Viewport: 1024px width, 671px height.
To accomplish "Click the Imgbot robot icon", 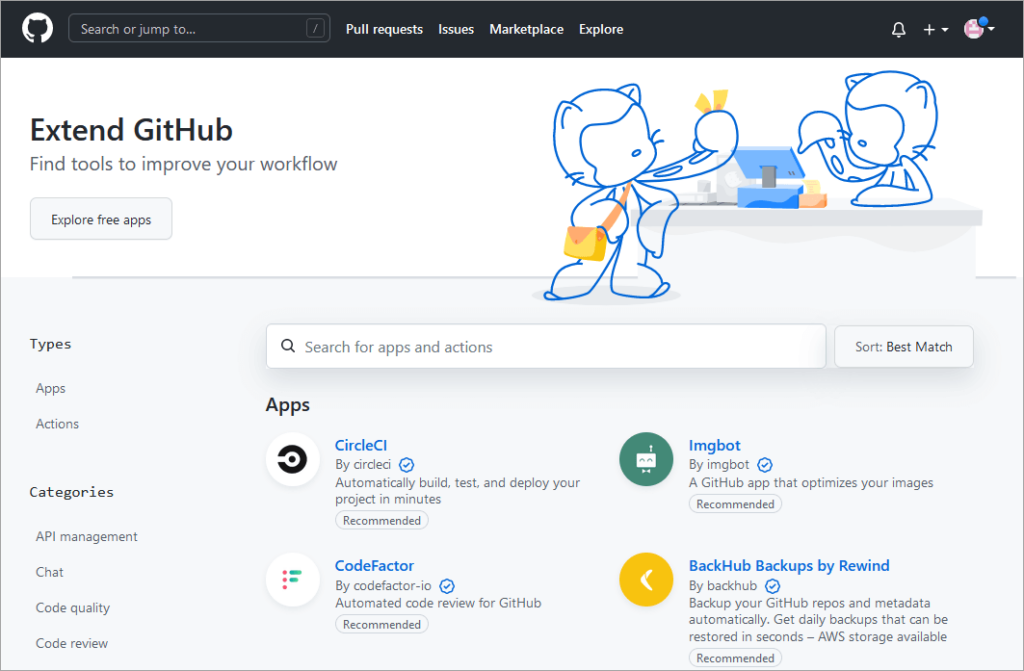I will pos(645,459).
